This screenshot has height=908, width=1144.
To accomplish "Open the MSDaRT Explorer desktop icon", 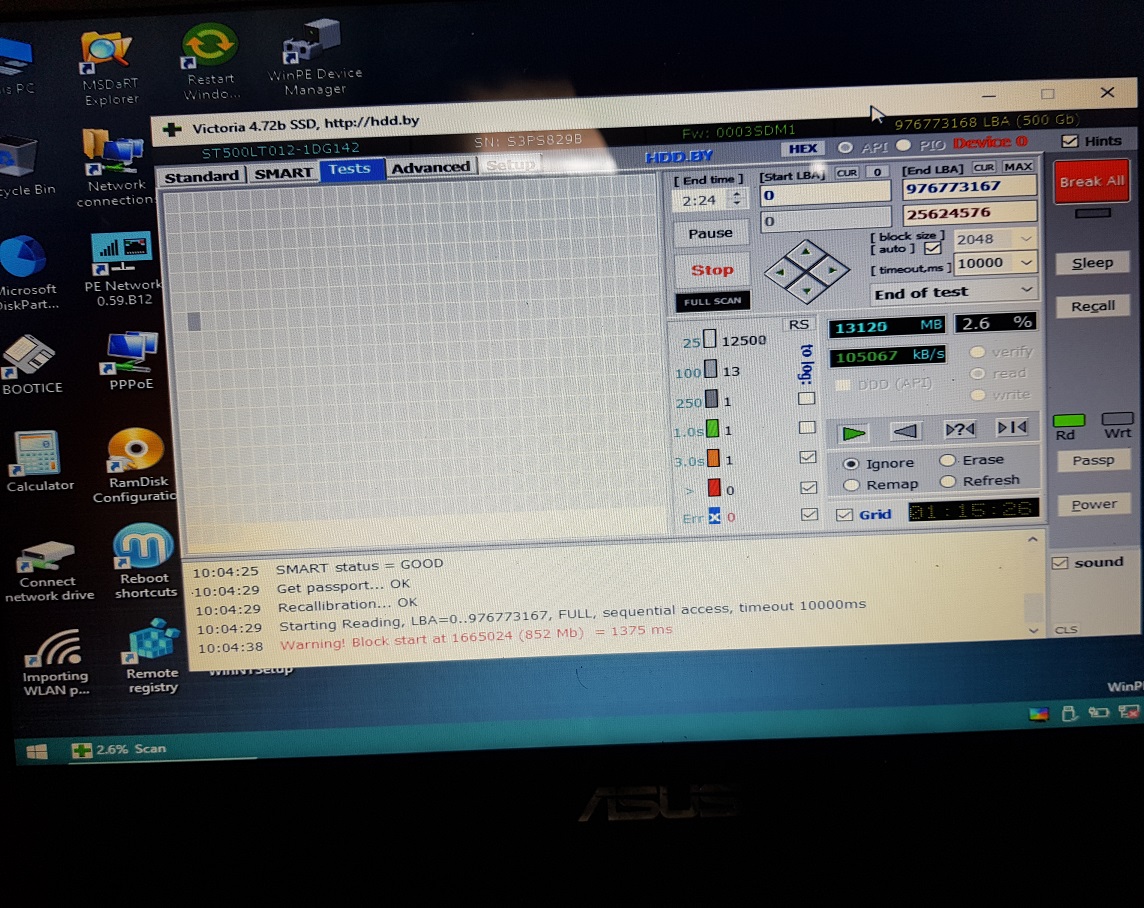I will [109, 69].
